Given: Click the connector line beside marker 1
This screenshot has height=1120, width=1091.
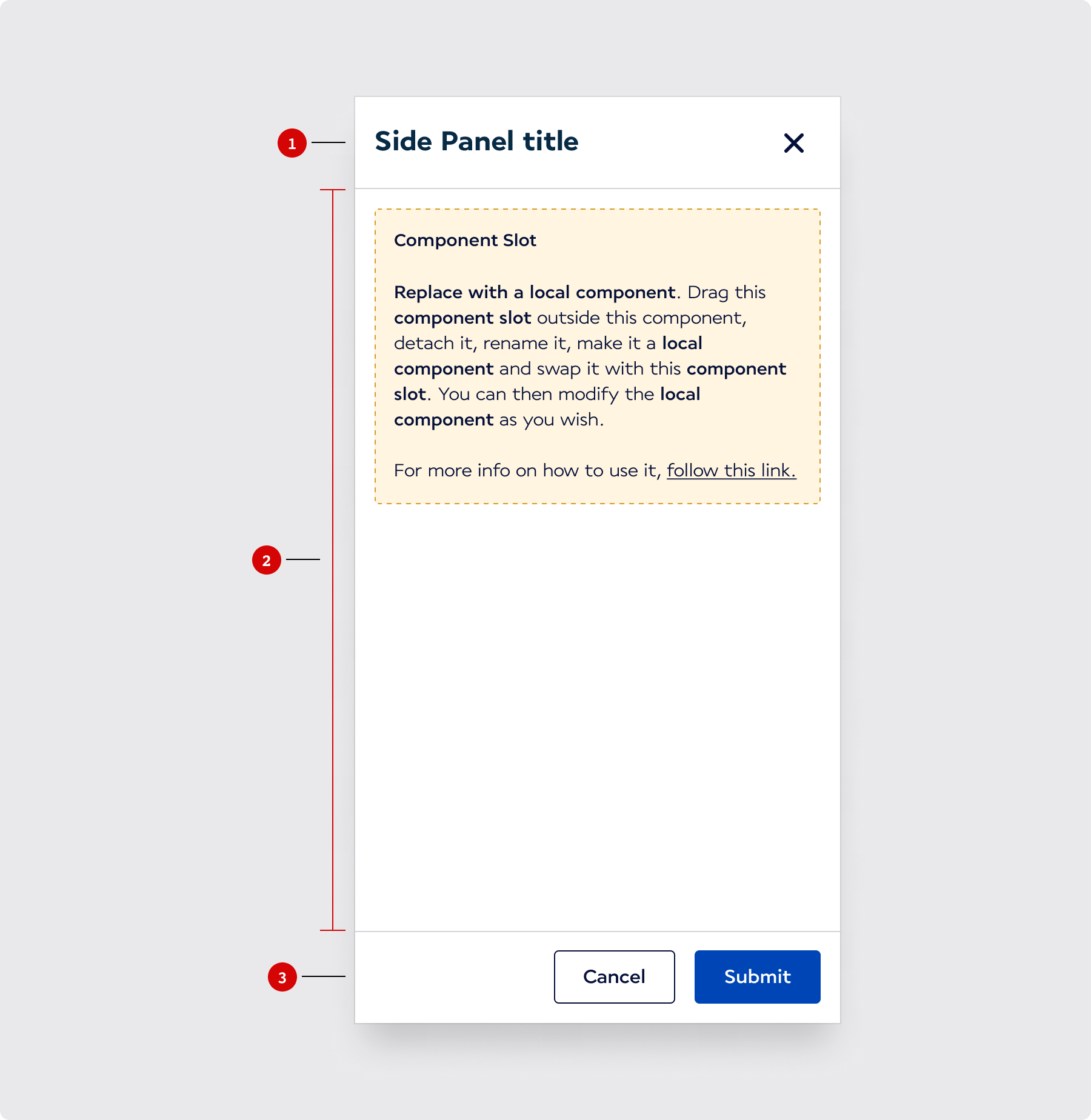Looking at the screenshot, I should click(328, 142).
